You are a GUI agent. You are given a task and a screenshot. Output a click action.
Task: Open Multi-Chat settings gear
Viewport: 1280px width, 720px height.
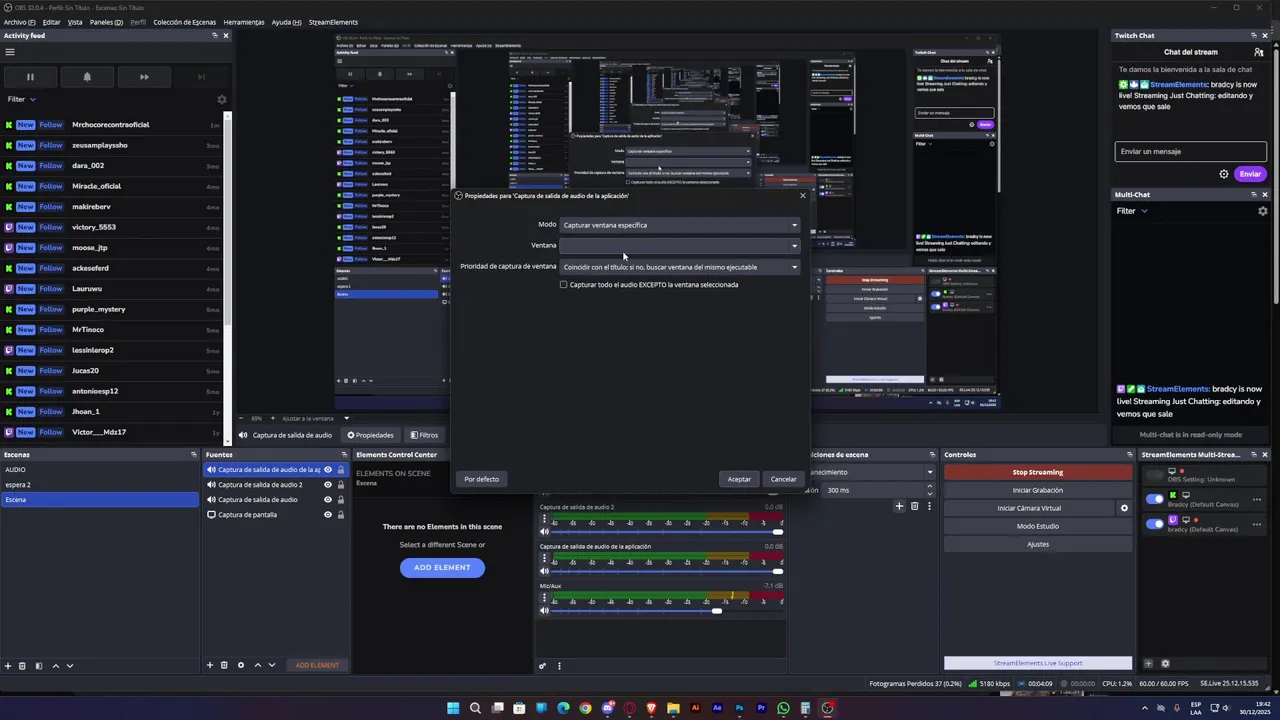pyautogui.click(x=1263, y=211)
